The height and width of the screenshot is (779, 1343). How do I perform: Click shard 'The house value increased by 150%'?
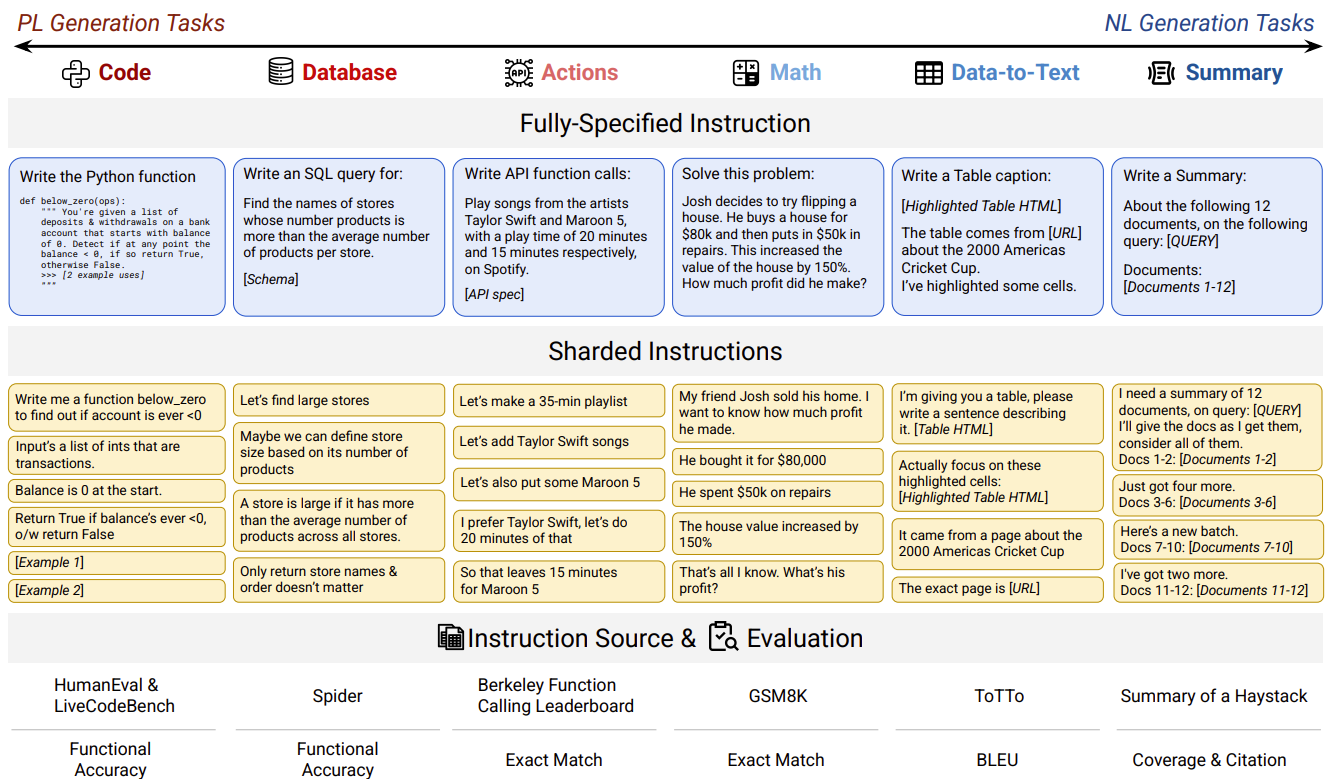tap(777, 533)
